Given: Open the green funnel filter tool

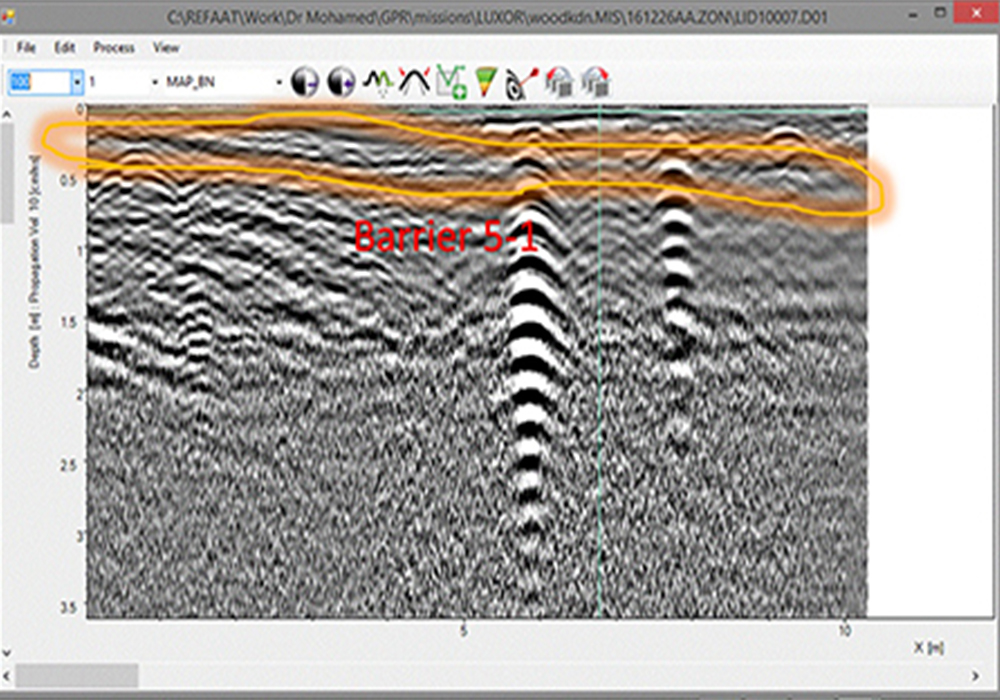Looking at the screenshot, I should pyautogui.click(x=486, y=82).
